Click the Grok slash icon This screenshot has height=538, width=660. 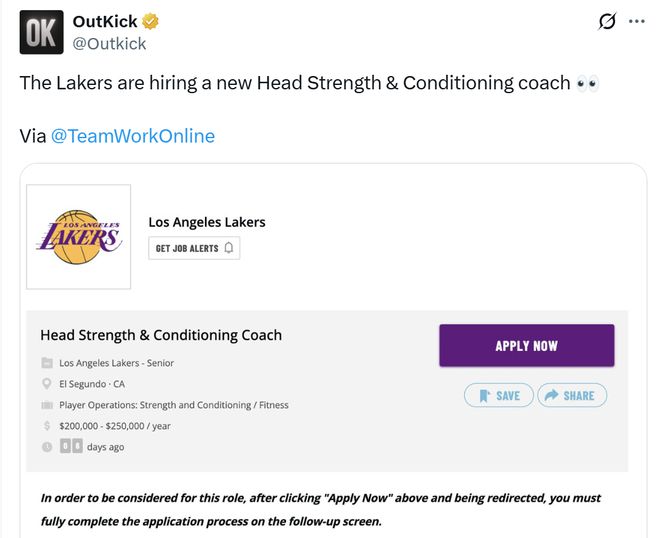coord(606,22)
